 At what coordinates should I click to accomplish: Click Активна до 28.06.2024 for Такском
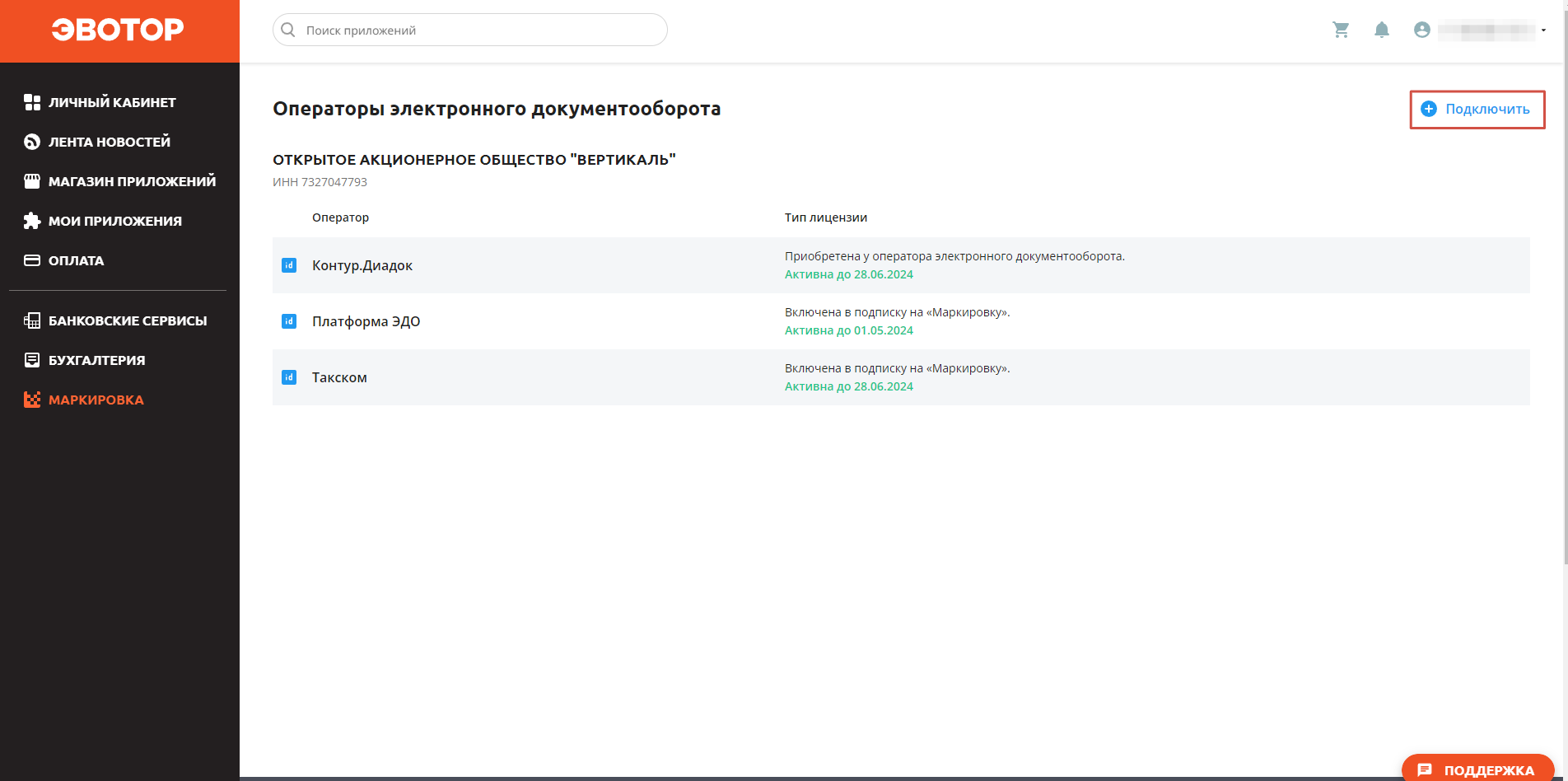point(849,386)
